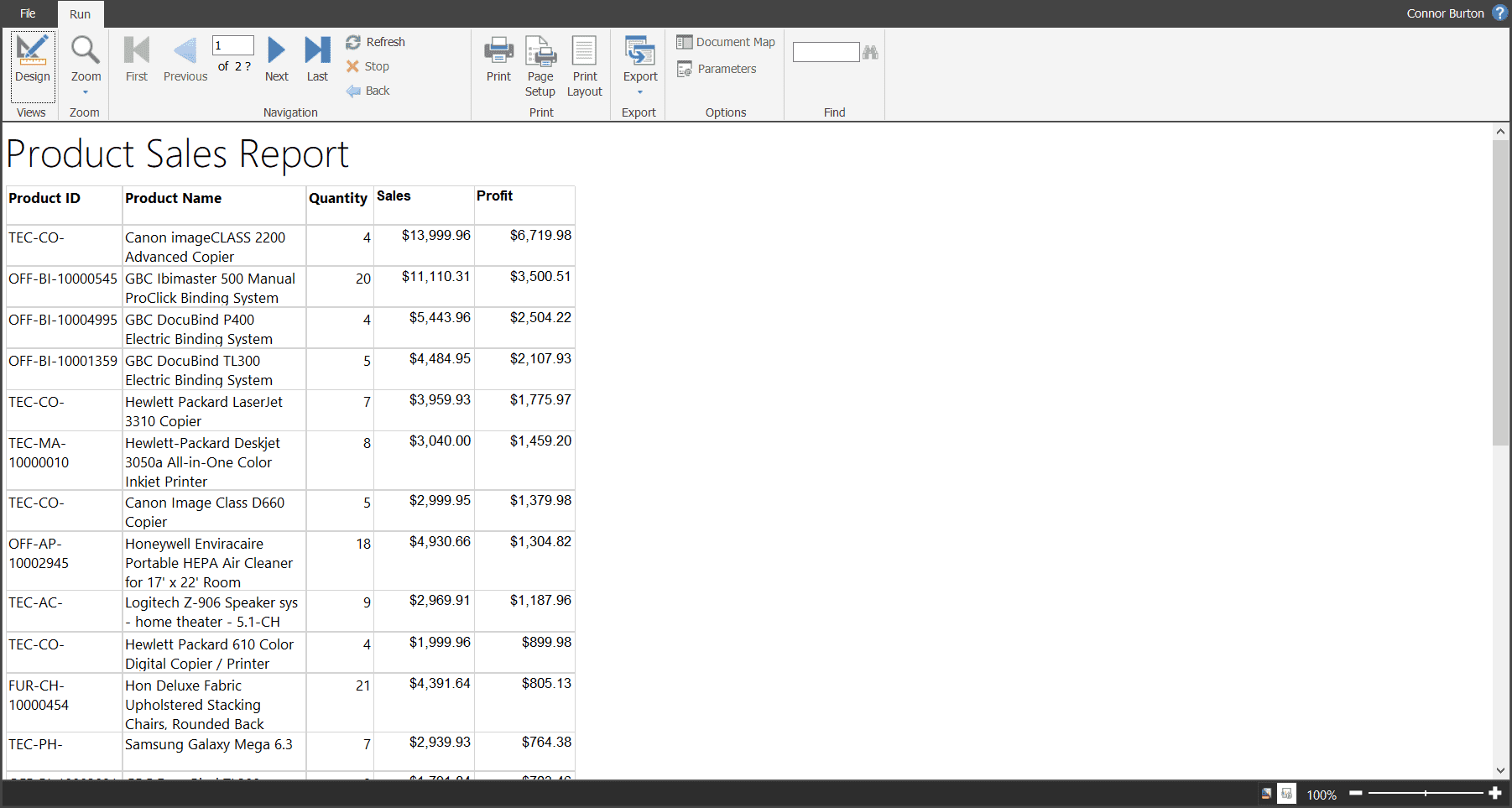Click the design mode status bar icon

coord(1266,794)
